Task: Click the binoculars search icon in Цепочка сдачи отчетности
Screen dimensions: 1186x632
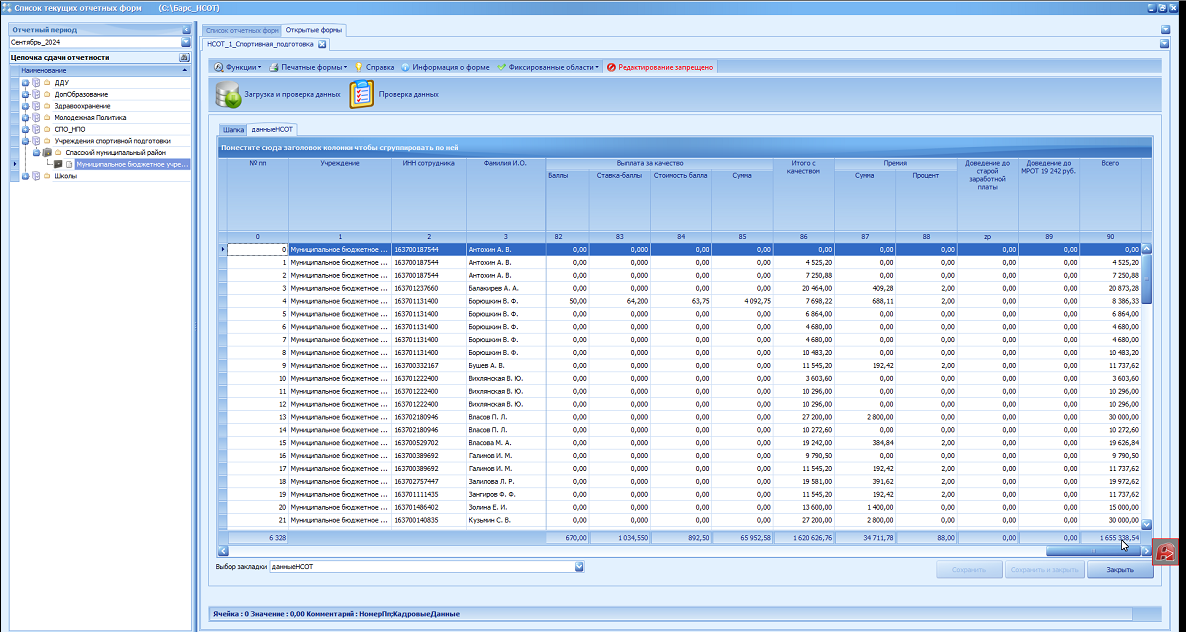Action: pos(184,57)
